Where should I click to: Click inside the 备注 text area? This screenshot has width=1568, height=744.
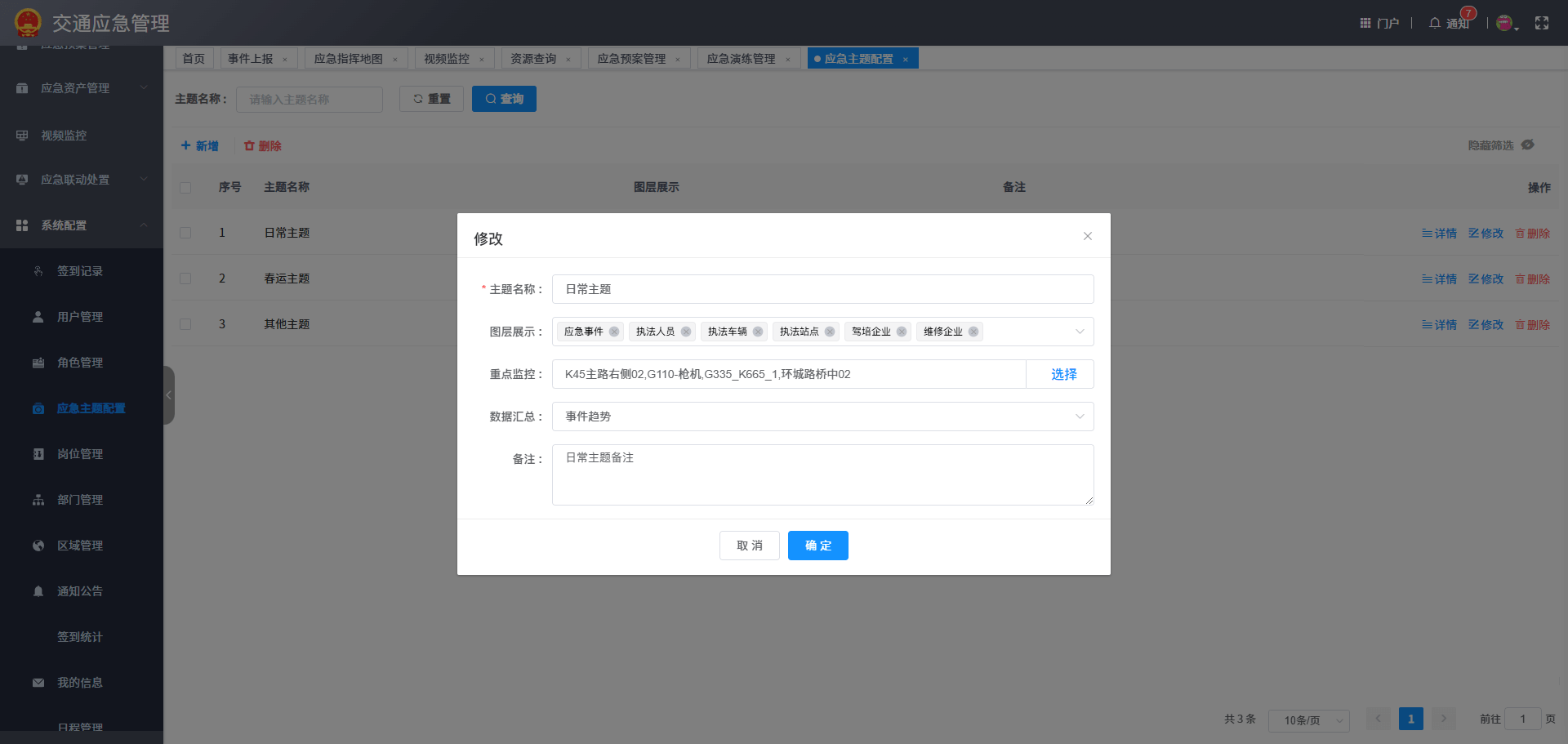822,474
